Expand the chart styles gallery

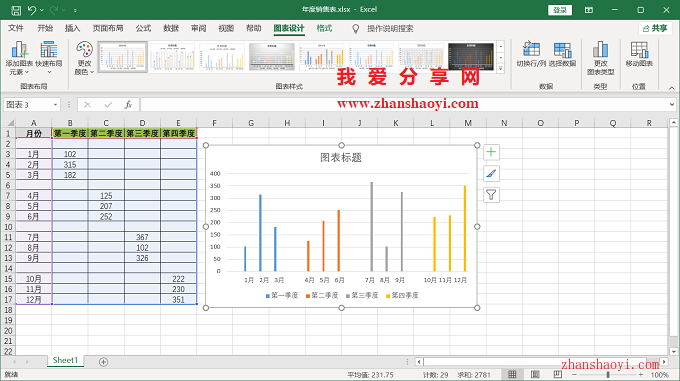point(501,68)
